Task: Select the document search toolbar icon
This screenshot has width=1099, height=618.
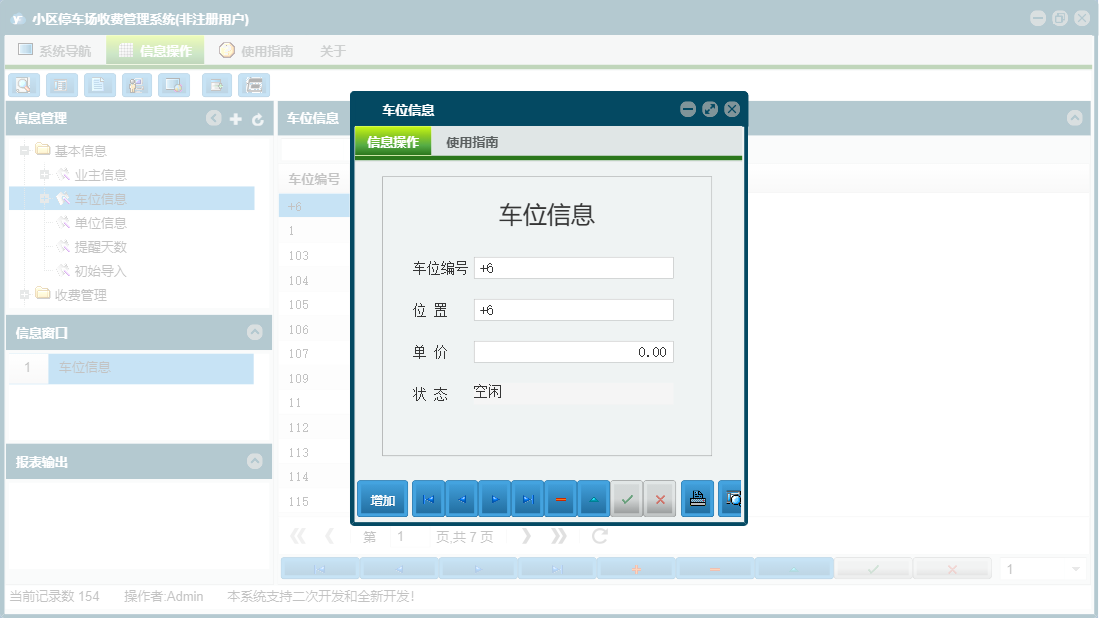Action: pyautogui.click(x=23, y=85)
